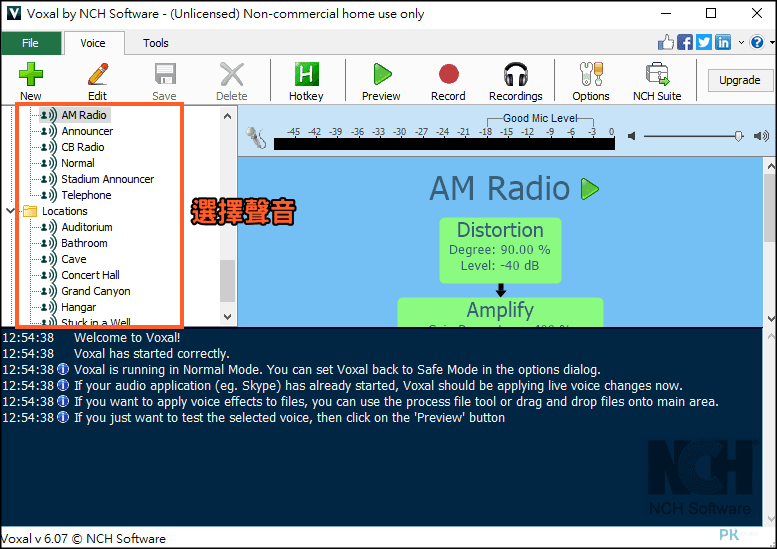Create a new voice with New

click(x=31, y=81)
